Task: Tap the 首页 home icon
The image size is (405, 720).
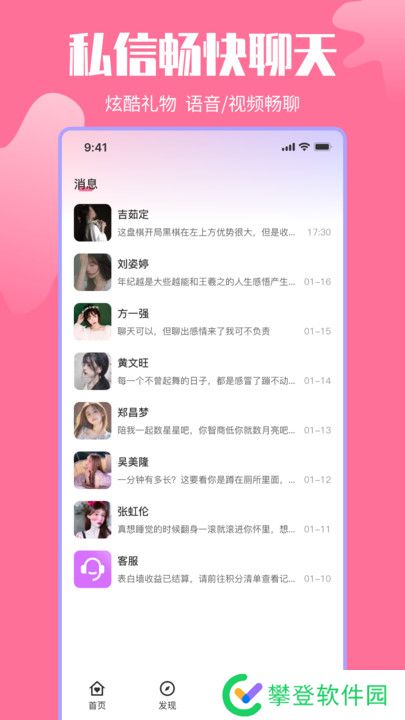Action: click(x=97, y=688)
